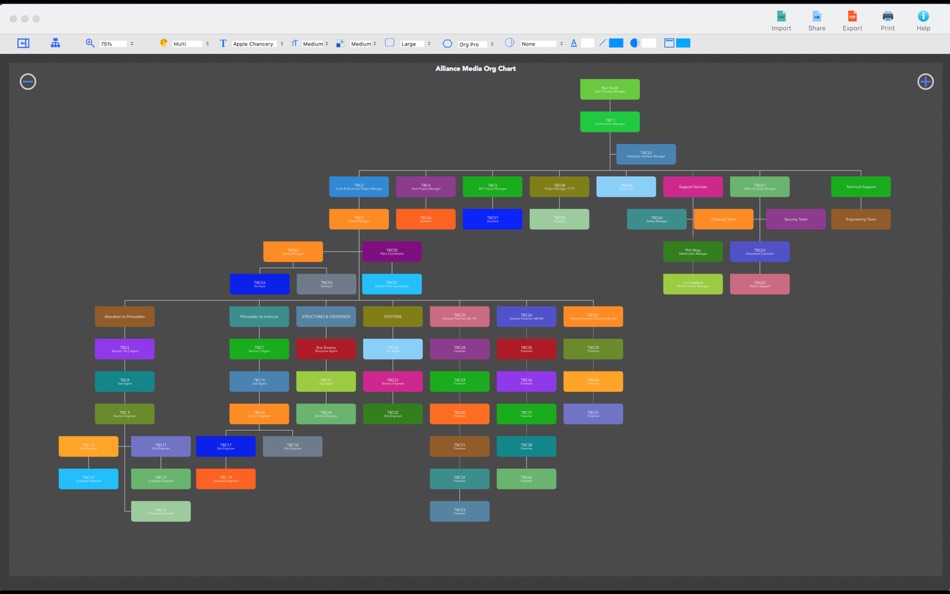Select the TBC62 Admin Support node
Image resolution: width=950 pixels, height=594 pixels.
(x=759, y=284)
